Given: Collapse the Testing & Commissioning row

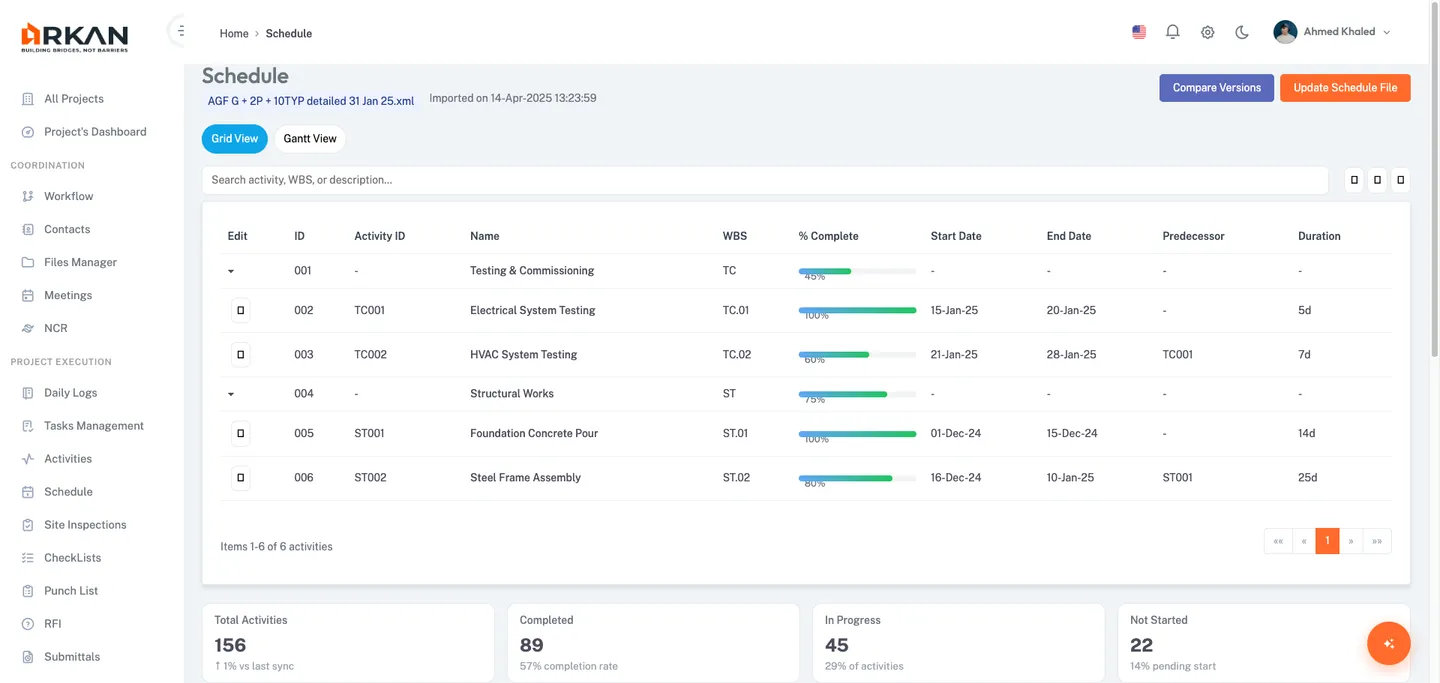Looking at the screenshot, I should pos(231,270).
